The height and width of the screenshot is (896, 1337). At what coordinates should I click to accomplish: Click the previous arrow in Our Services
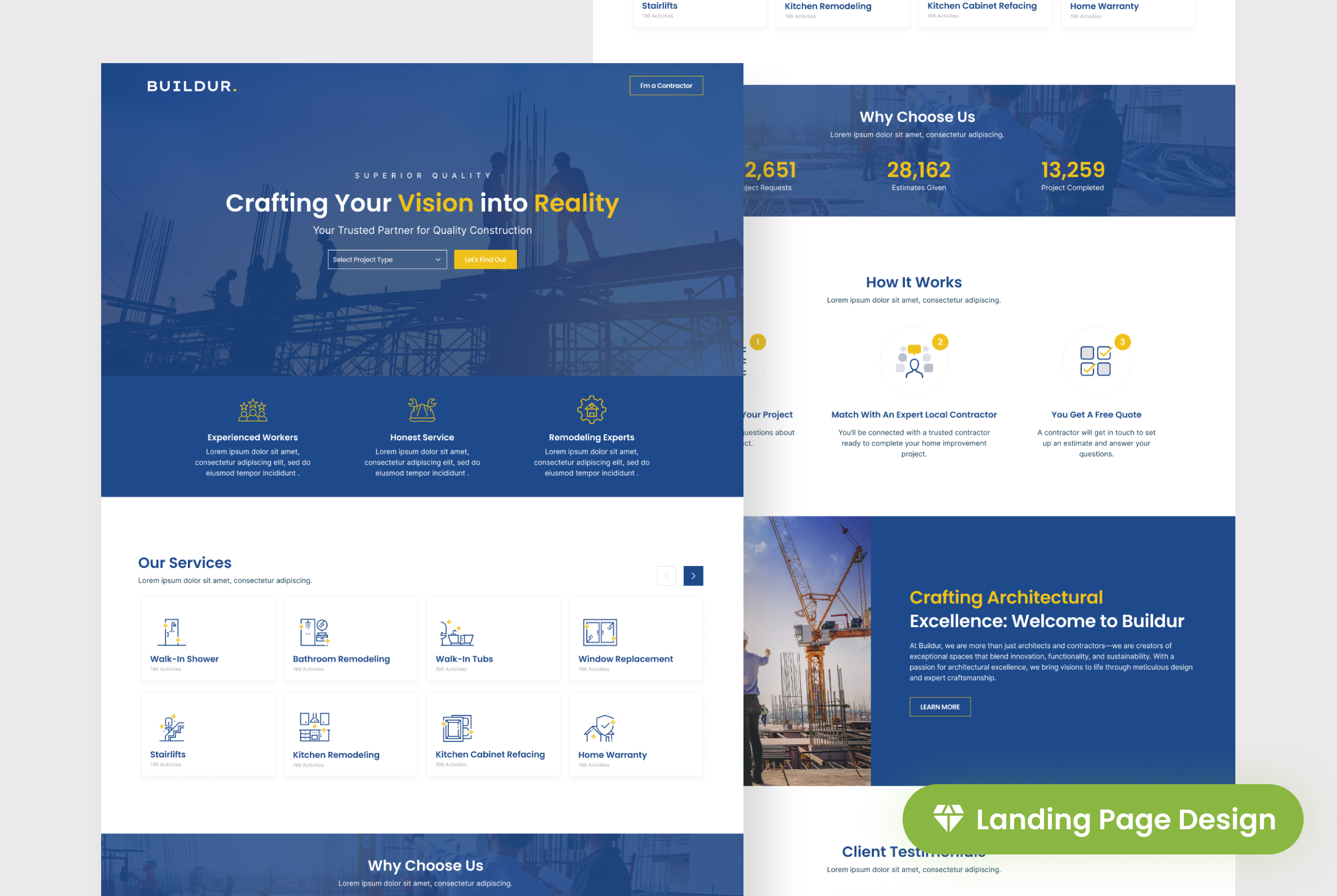666,576
